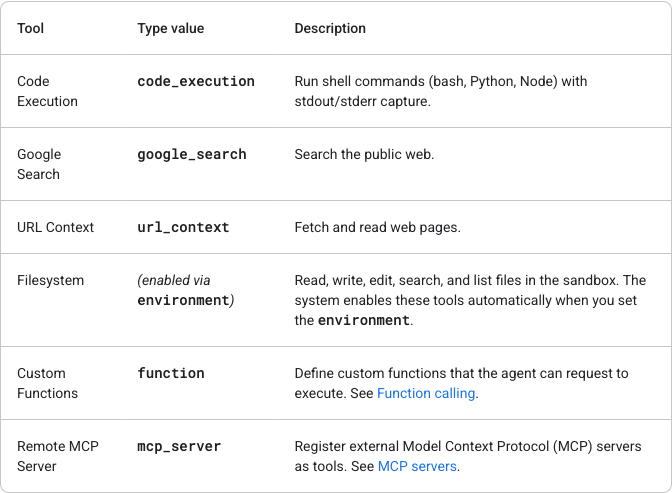
Task: Select the 'code_execution' type value
Action: pyautogui.click(x=196, y=81)
